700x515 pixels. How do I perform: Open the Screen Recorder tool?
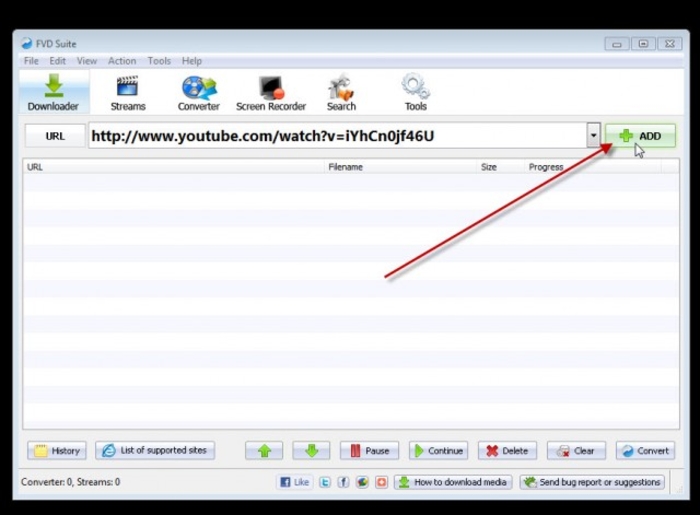point(271,93)
